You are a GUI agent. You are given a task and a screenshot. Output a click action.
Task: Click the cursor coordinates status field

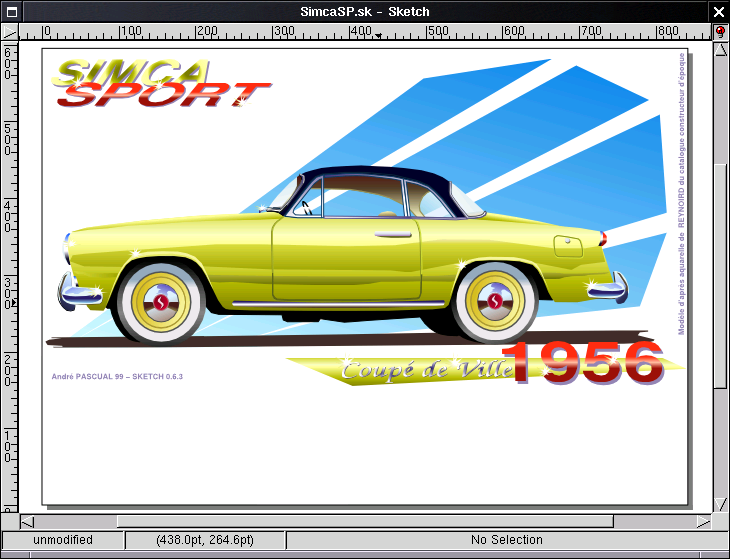(205, 540)
